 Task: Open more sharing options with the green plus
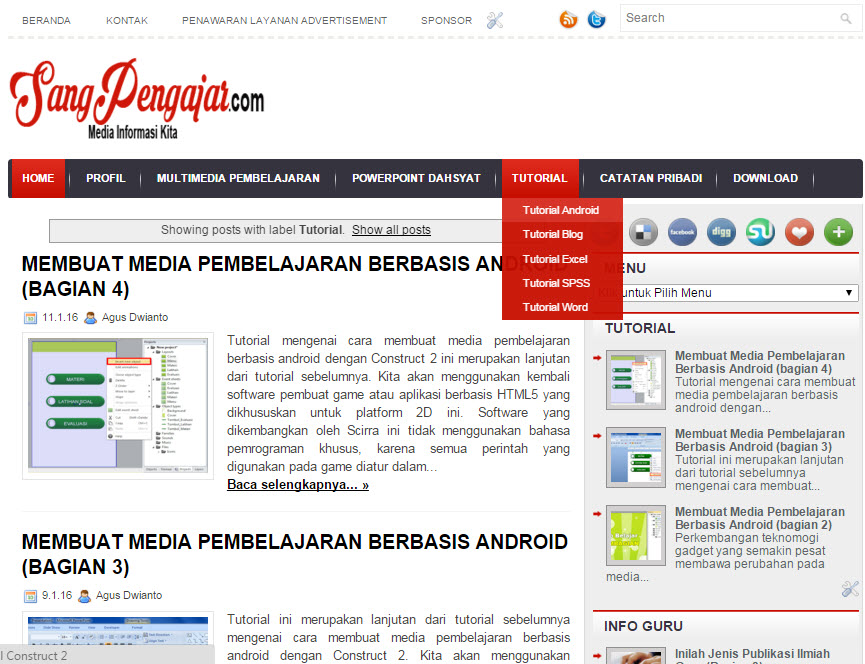click(838, 232)
